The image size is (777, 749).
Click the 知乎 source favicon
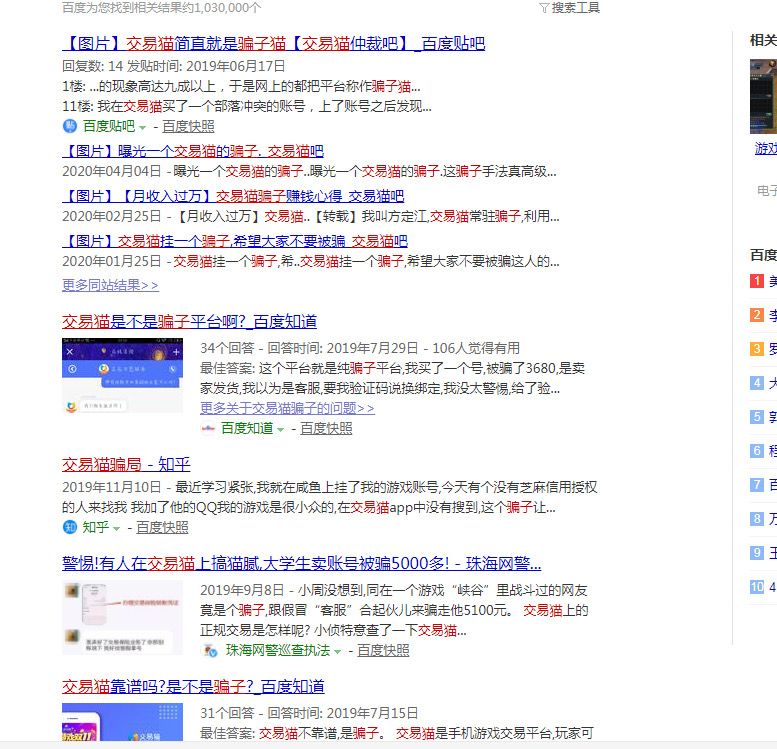point(70,527)
